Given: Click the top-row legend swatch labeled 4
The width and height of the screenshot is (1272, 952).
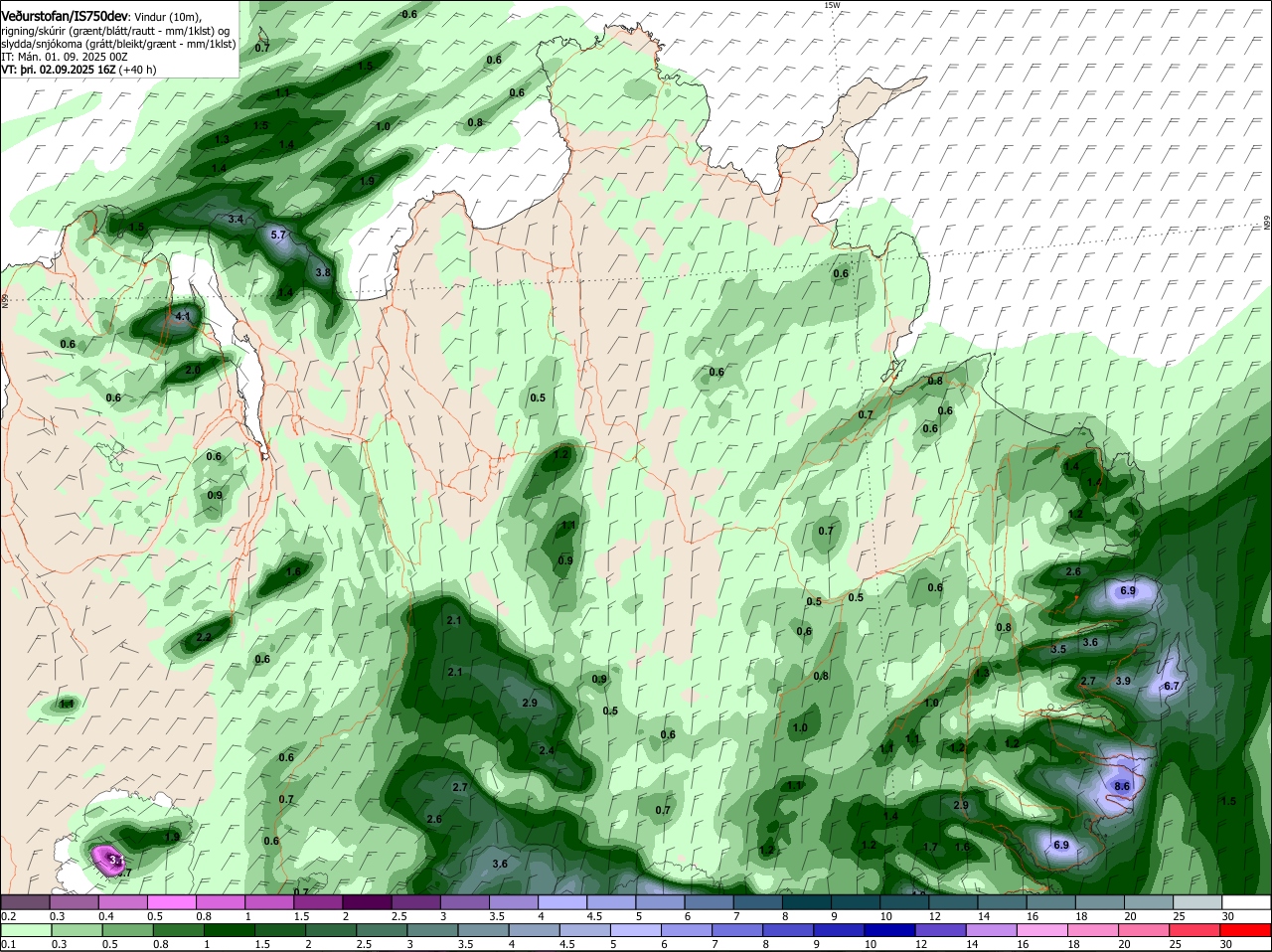Looking at the screenshot, I should tap(561, 901).
